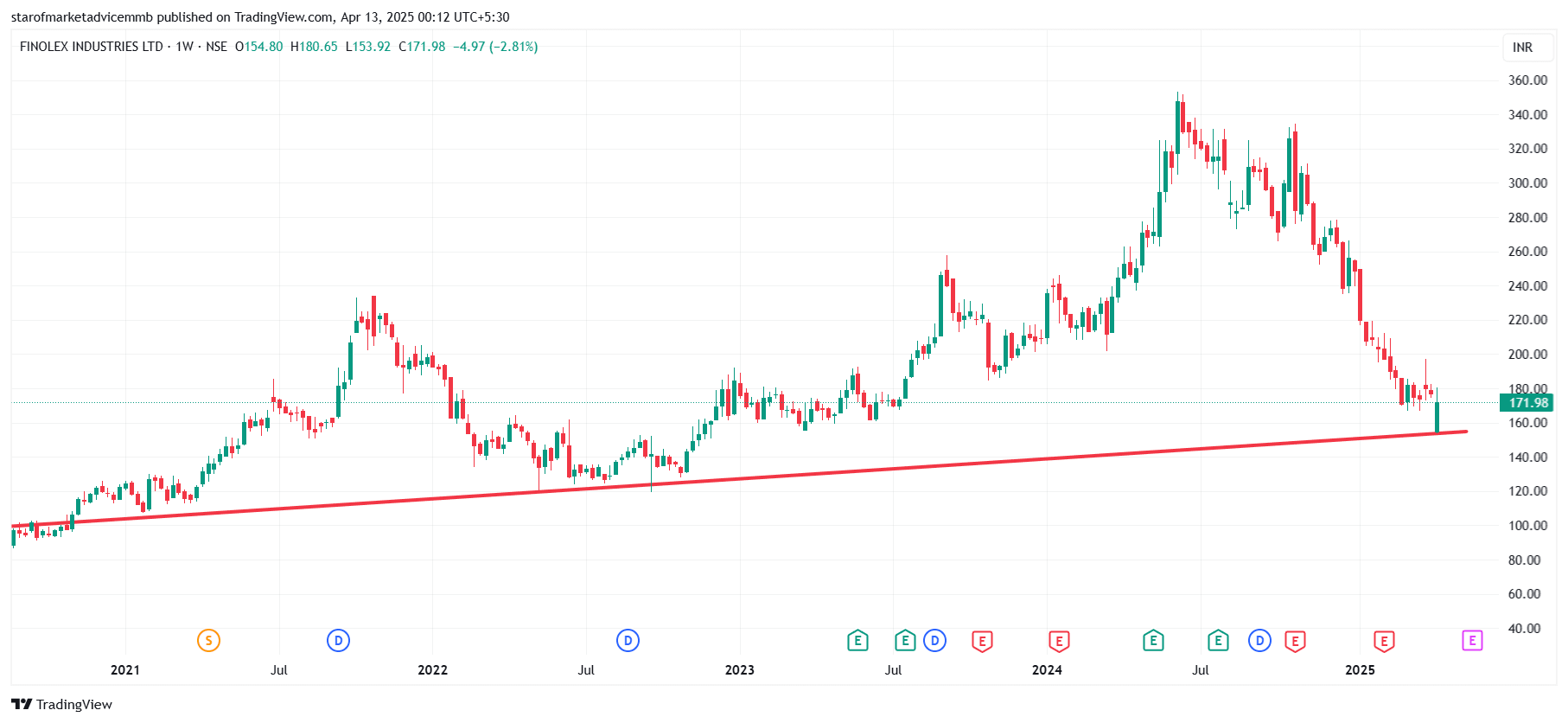Click the 2021 year label on the time axis
Screen dimensions: 1568x723
(x=125, y=670)
